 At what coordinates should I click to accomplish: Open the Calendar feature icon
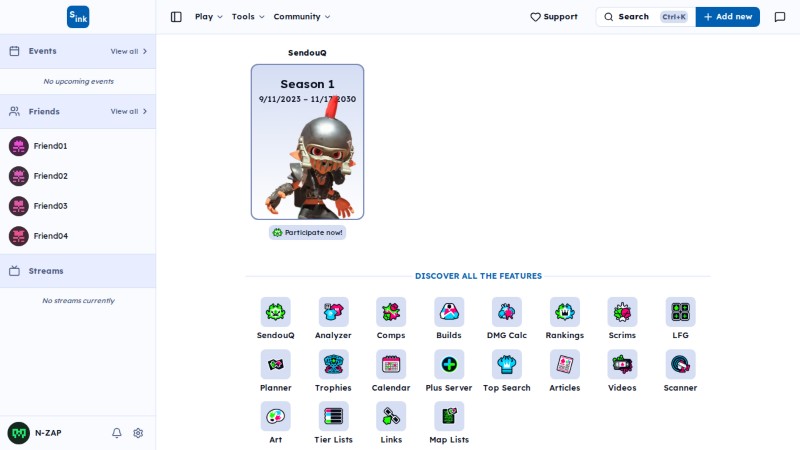(x=391, y=364)
